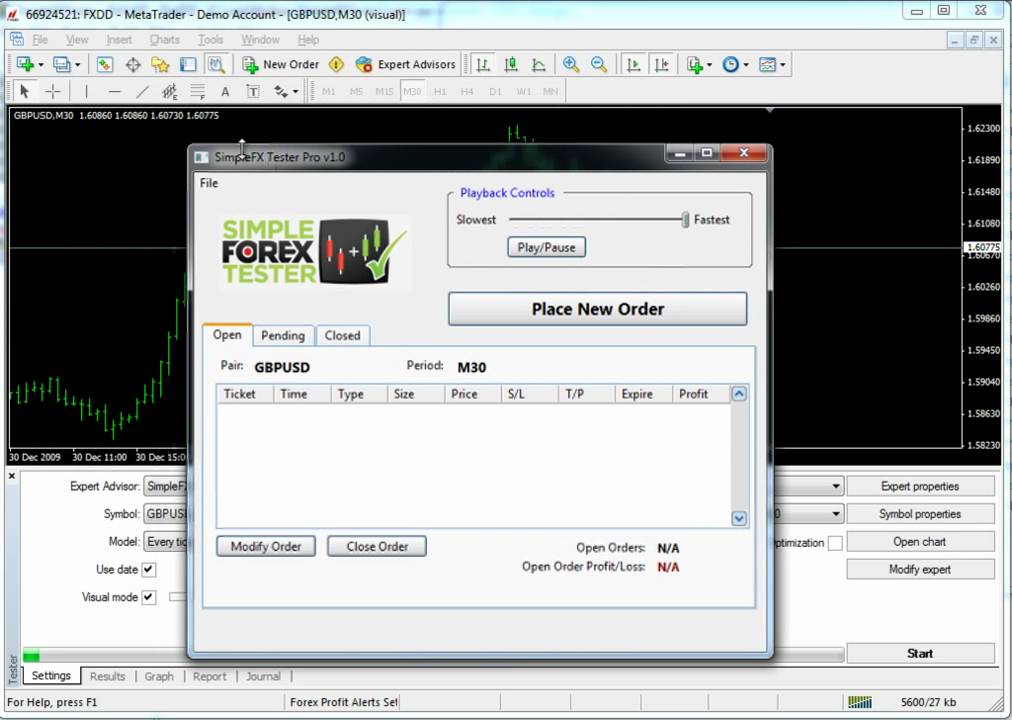Select the text 'A' drawing tool
Image resolution: width=1012 pixels, height=720 pixels.
point(225,92)
